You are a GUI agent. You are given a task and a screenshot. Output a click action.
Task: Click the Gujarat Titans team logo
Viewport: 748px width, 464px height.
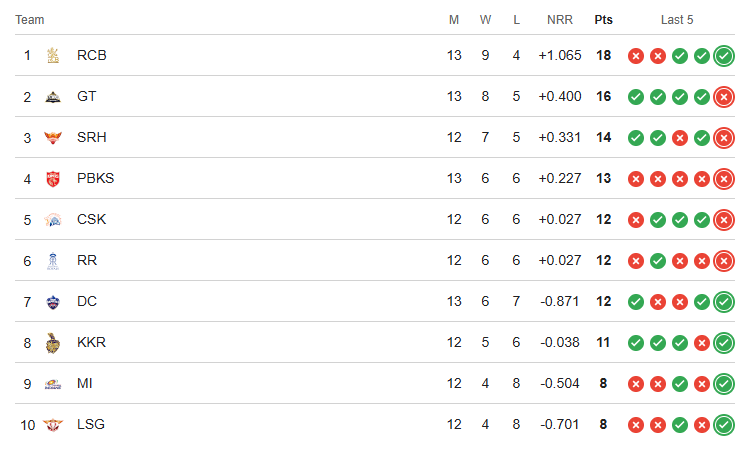53,97
